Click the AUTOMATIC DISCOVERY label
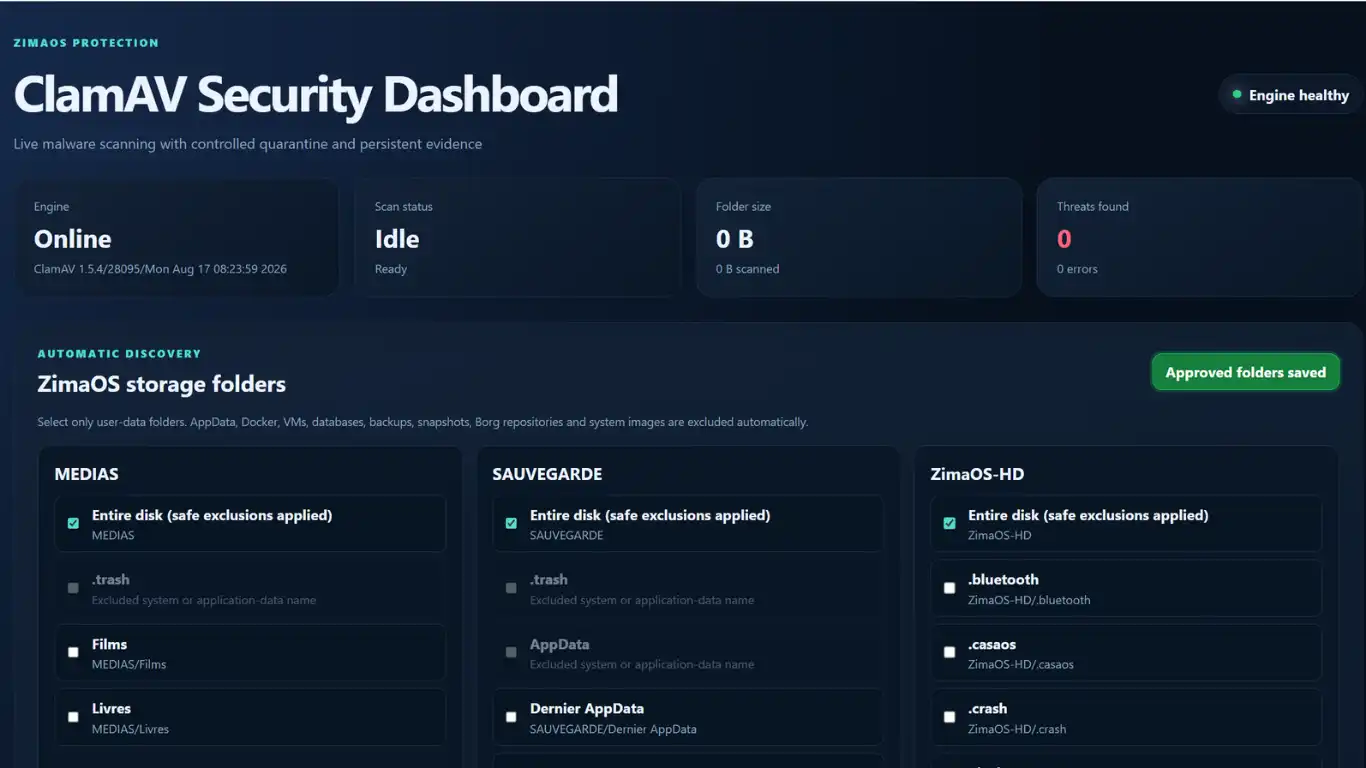 click(x=119, y=354)
